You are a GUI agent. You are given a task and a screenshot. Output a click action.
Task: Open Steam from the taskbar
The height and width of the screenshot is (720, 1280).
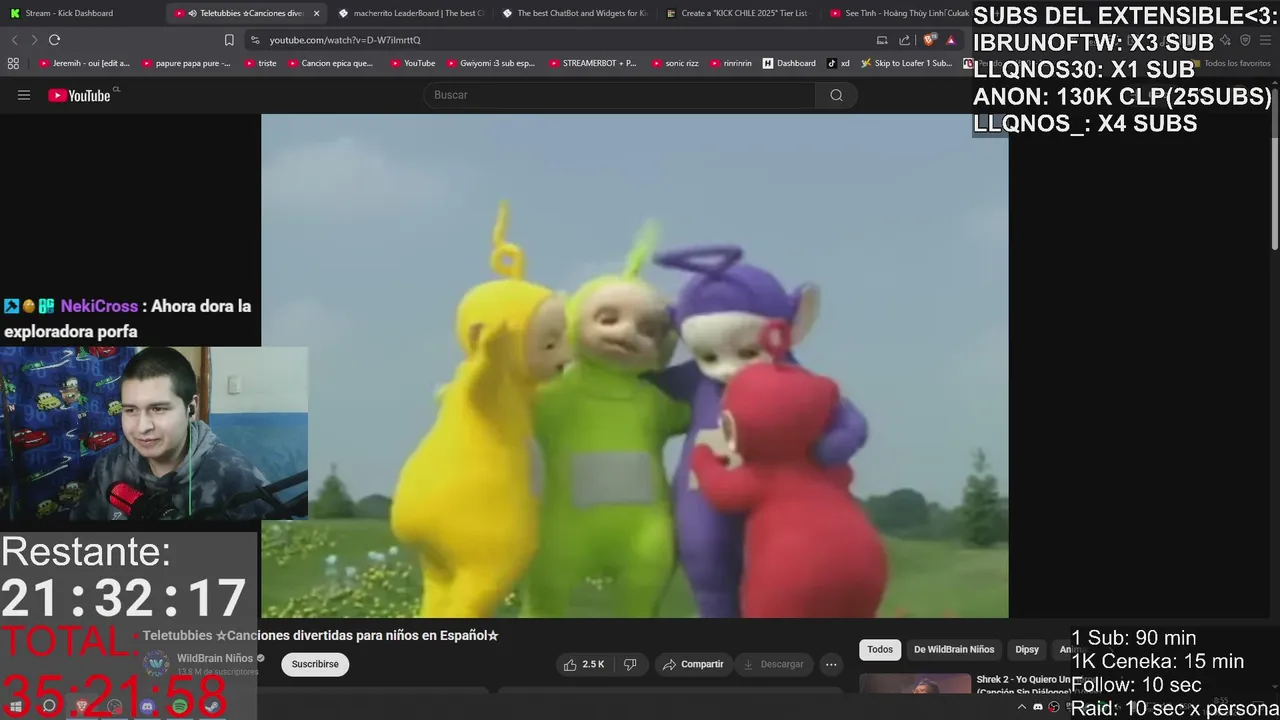pyautogui.click(x=212, y=706)
